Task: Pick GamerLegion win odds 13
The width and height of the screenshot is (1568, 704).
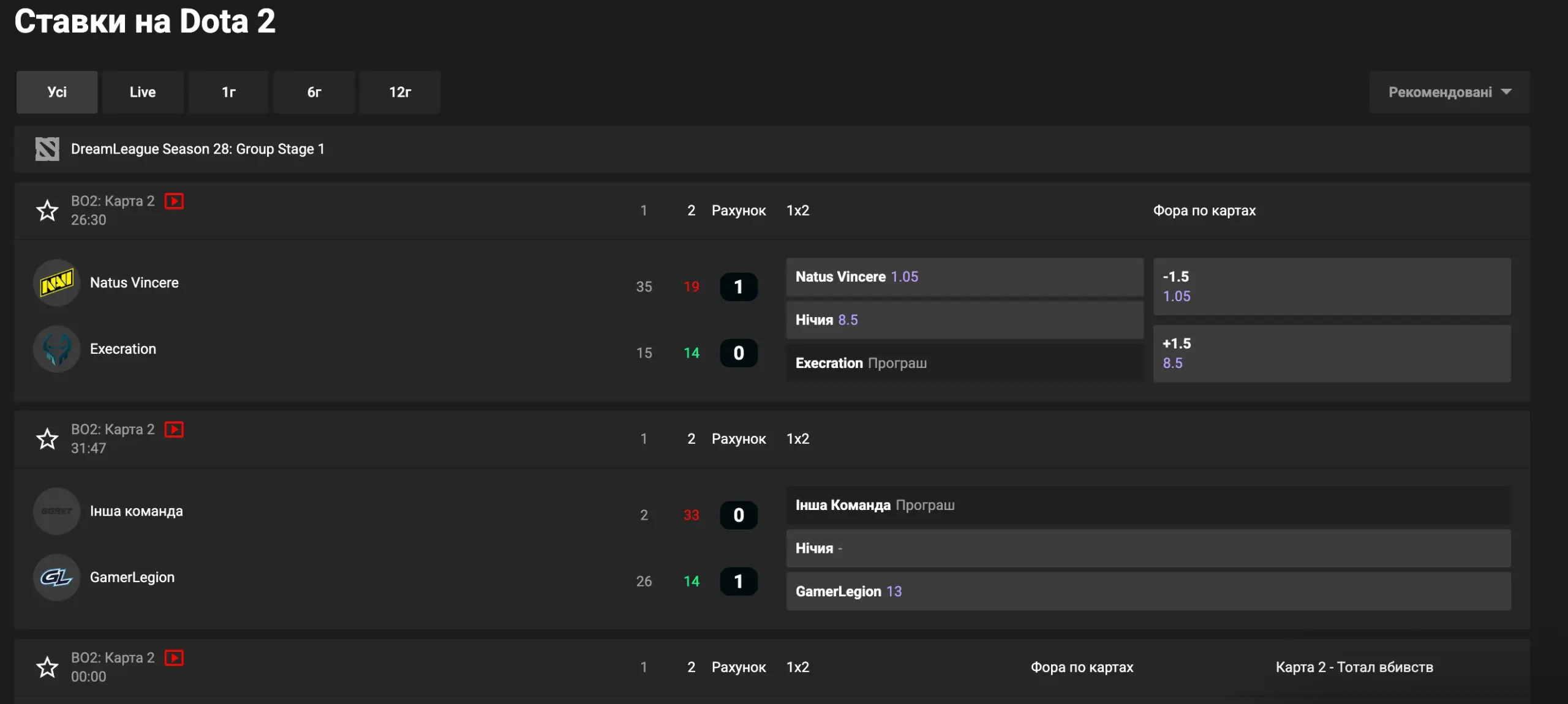Action: [x=1148, y=591]
